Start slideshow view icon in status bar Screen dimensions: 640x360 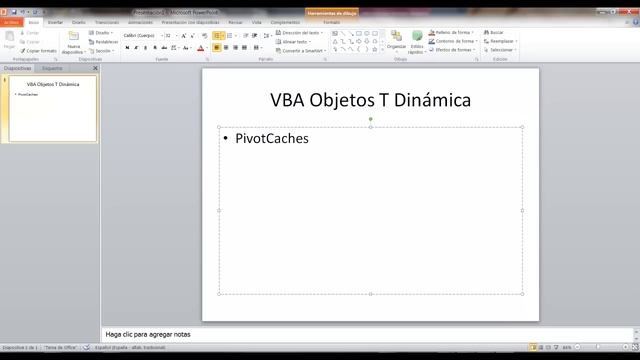(x=556, y=347)
